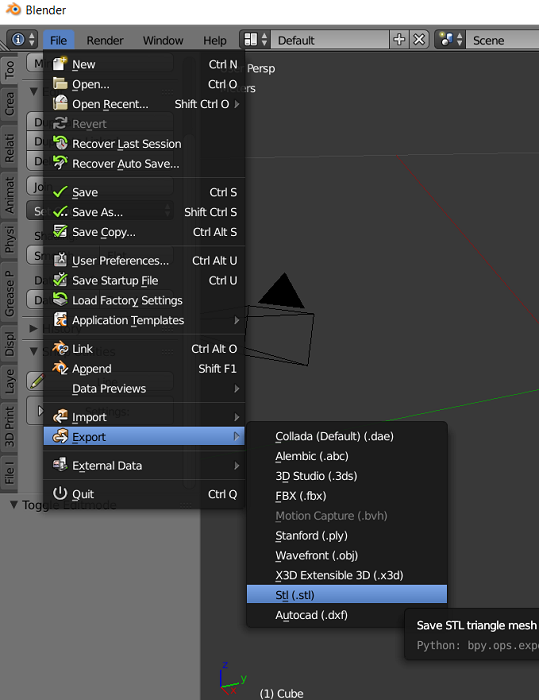Click the Default layout name field

coord(330,40)
